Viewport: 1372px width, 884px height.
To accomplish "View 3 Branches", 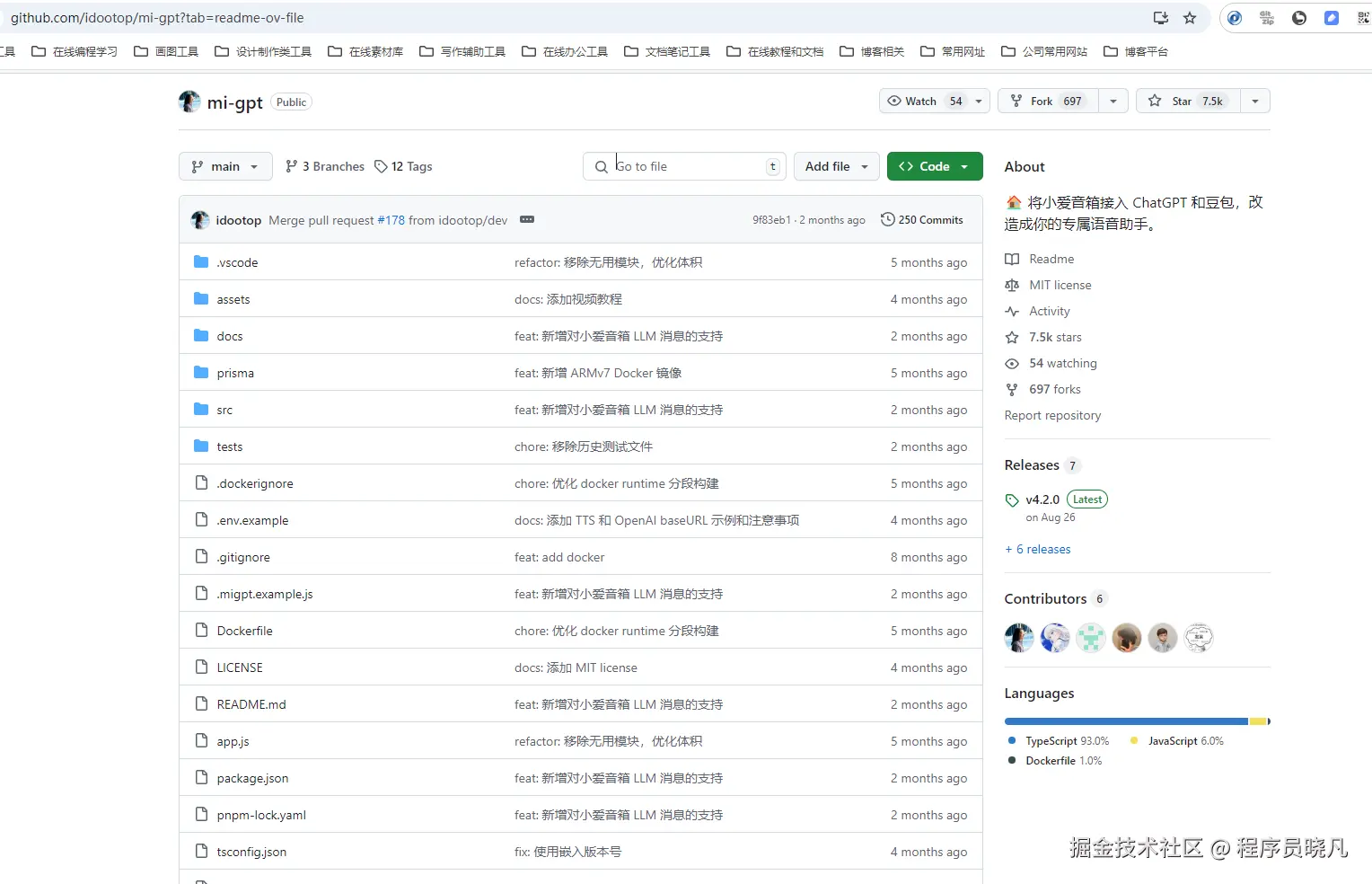I will [325, 166].
